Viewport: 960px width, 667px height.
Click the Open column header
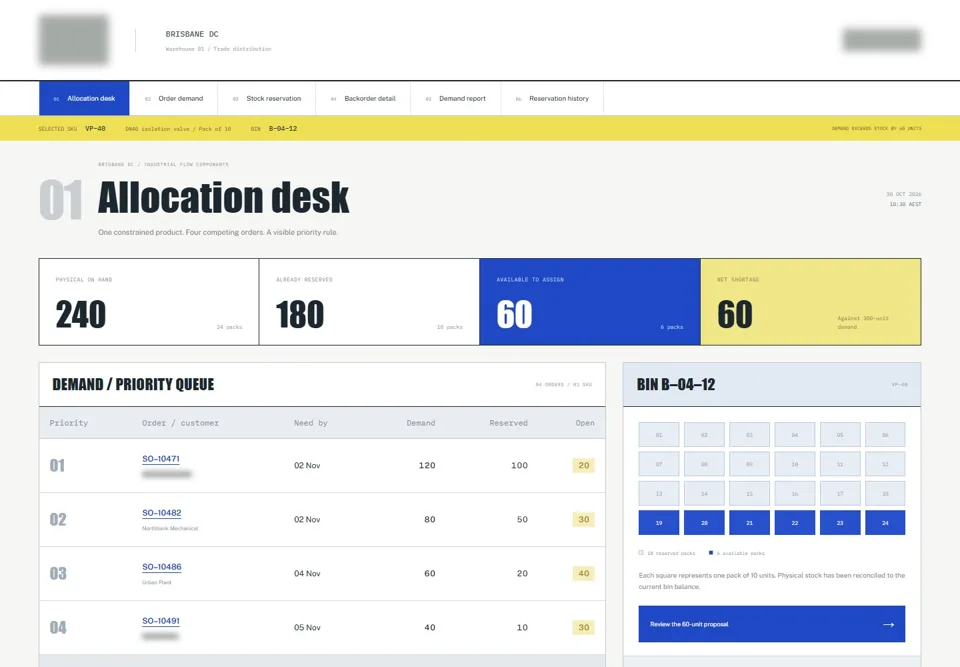(585, 423)
